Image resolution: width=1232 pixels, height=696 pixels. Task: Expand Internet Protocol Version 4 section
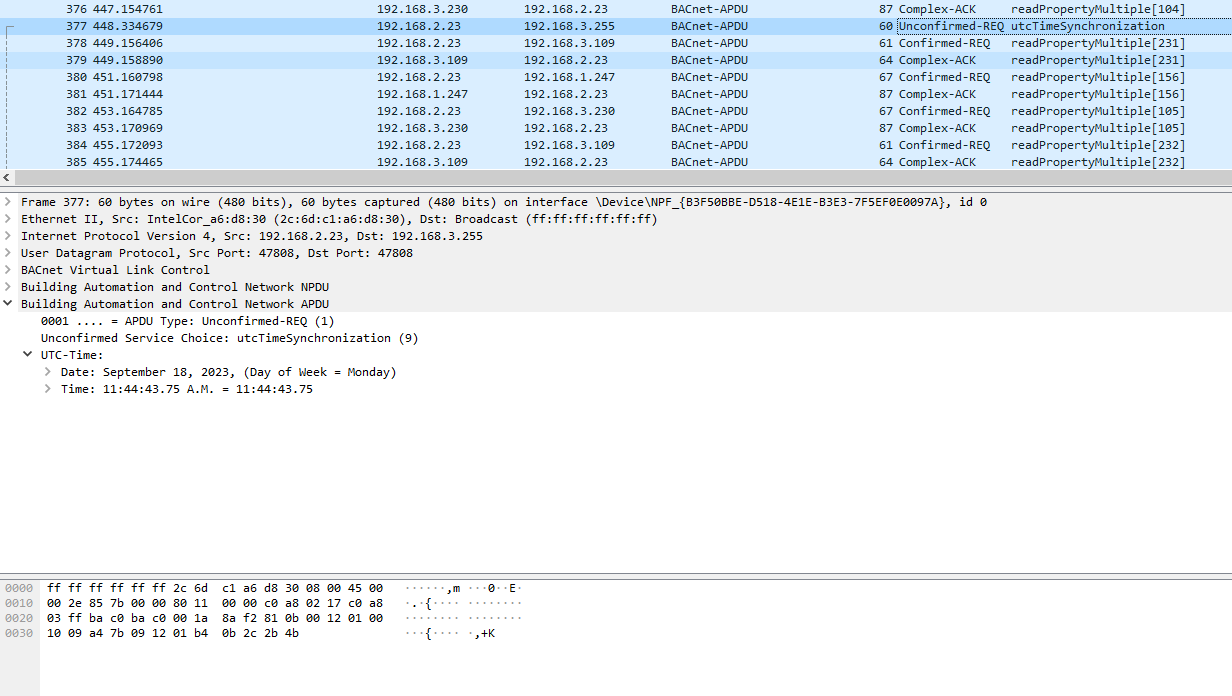tap(9, 236)
